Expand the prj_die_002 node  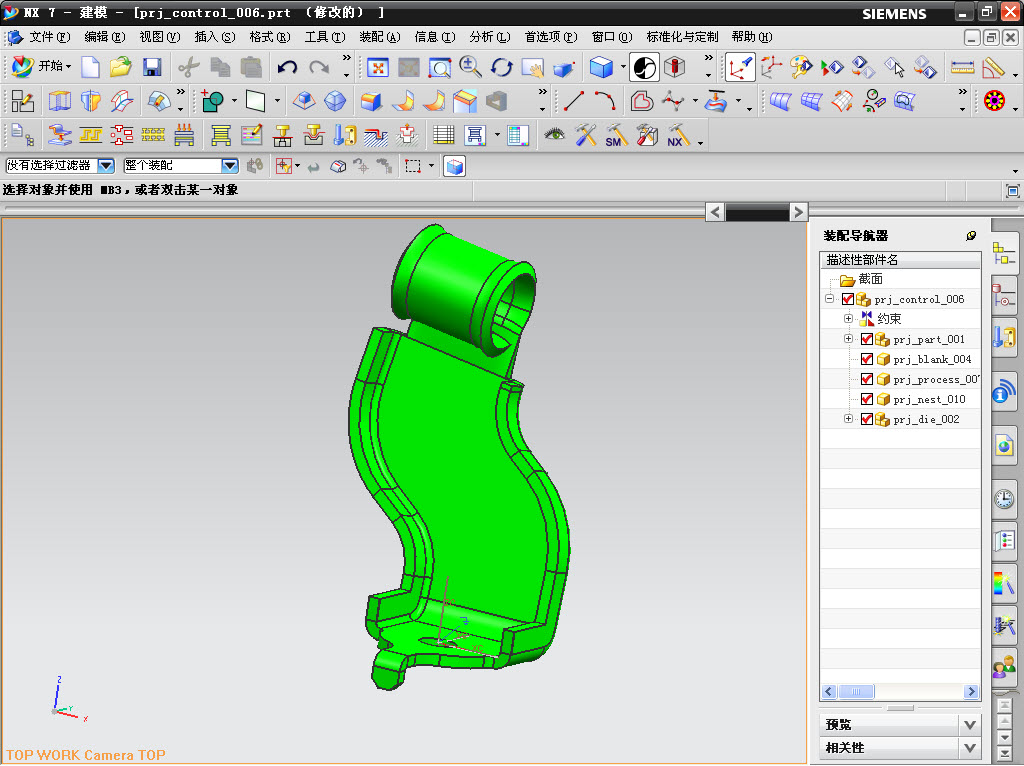[848, 419]
